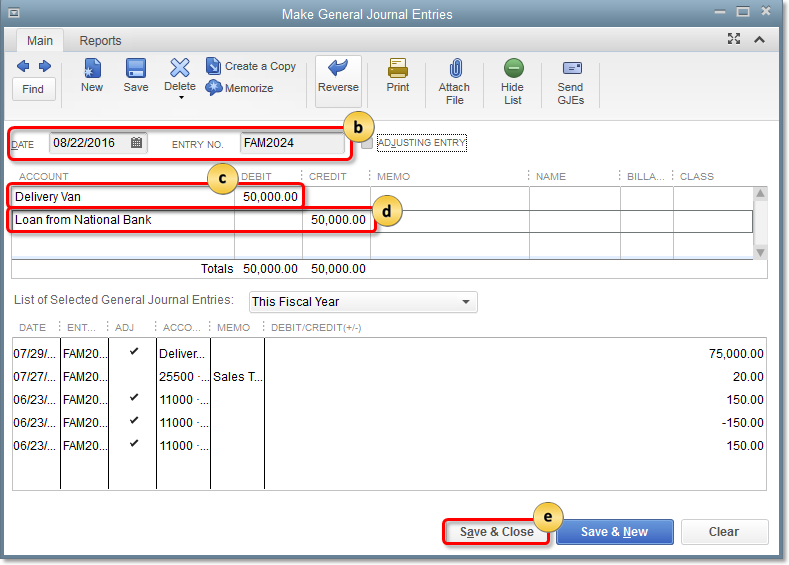Enable the Adjusting Entry checkbox
The width and height of the screenshot is (789, 565).
coord(367,143)
